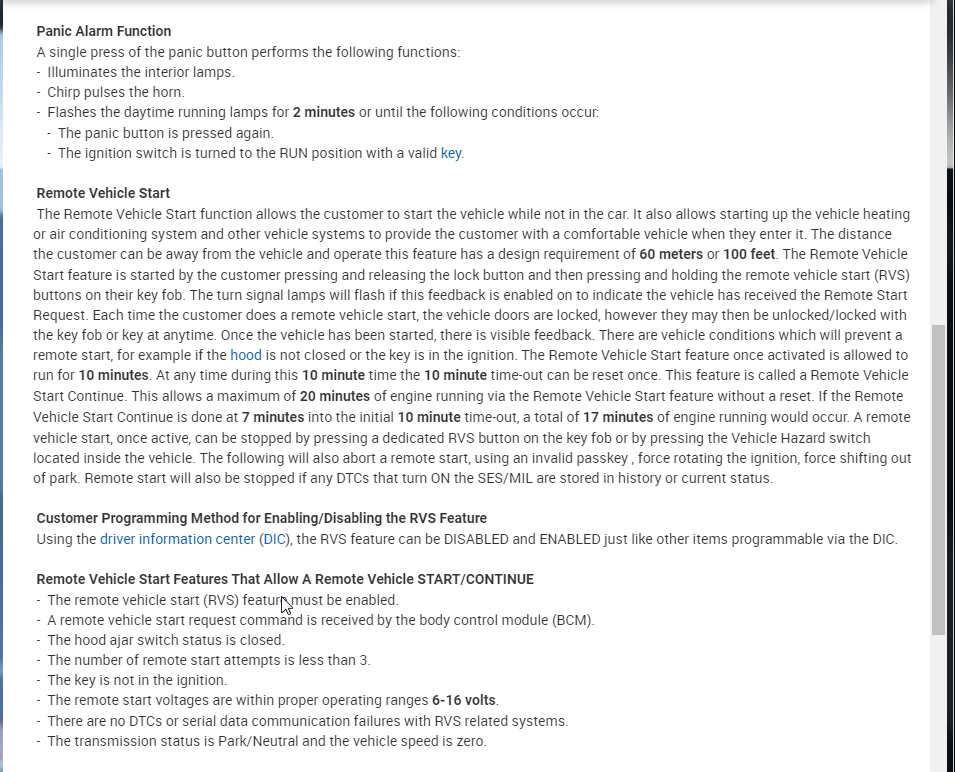The height and width of the screenshot is (772, 955).
Task: Click the 'Remote Vehicle Start Features' heading
Action: (x=285, y=579)
